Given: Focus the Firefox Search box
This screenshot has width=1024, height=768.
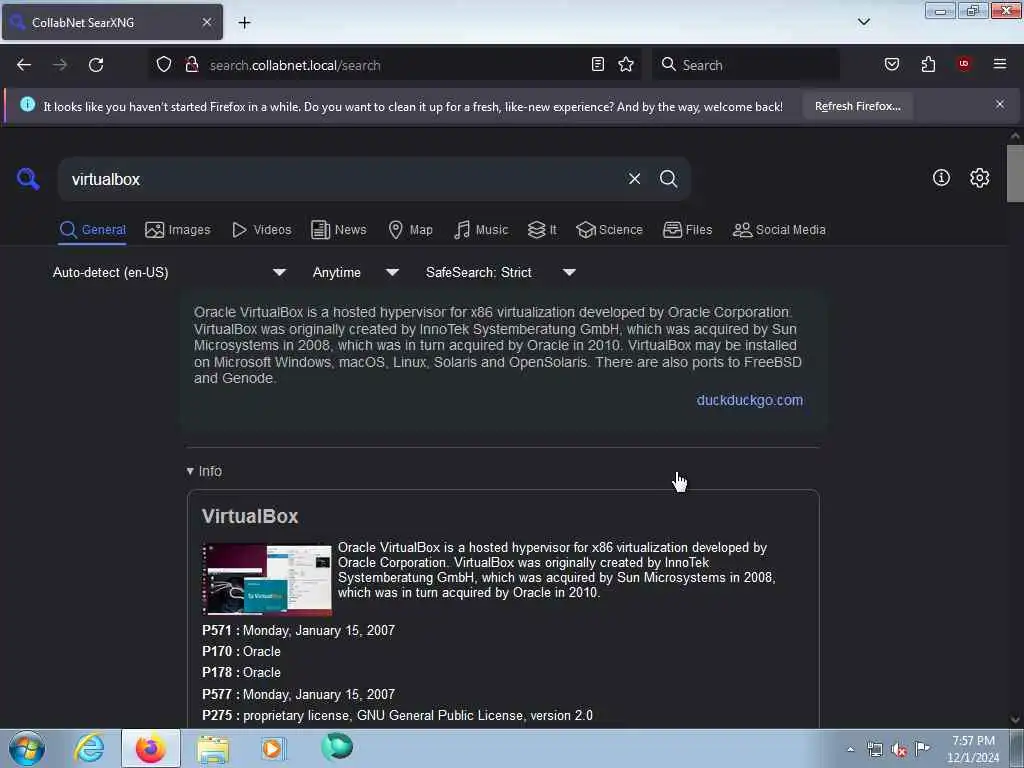Looking at the screenshot, I should pos(746,65).
